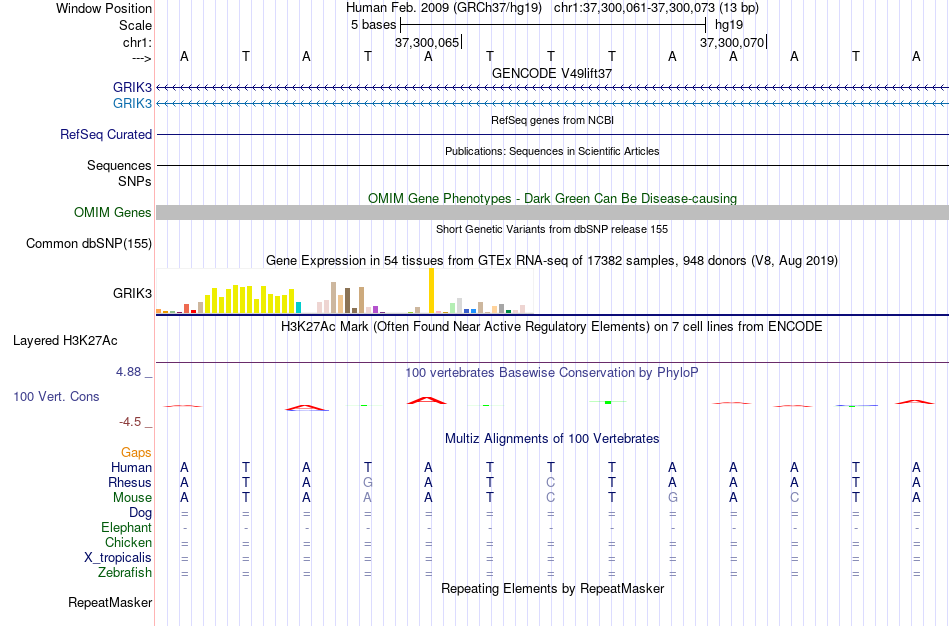Image resolution: width=950 pixels, height=626 pixels.
Task: Open the RefSeq Curated track label
Action: coord(106,135)
